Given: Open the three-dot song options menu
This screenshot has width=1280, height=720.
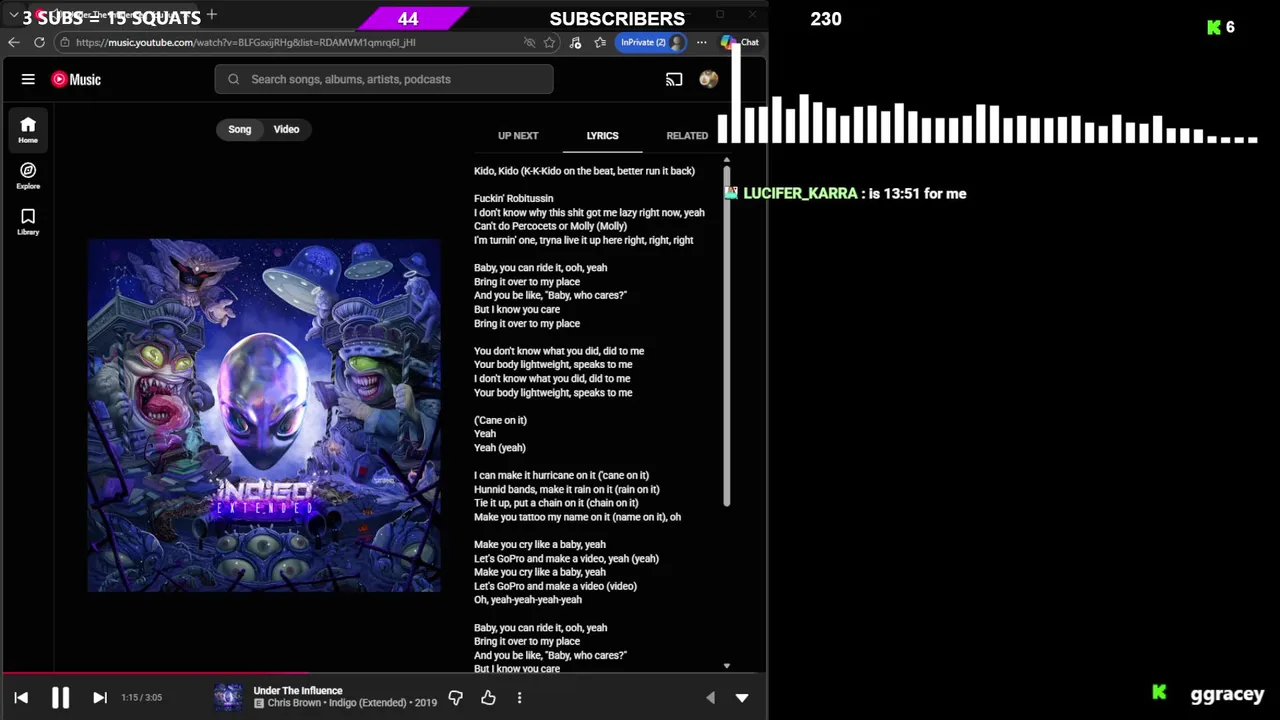Looking at the screenshot, I should coord(519,698).
